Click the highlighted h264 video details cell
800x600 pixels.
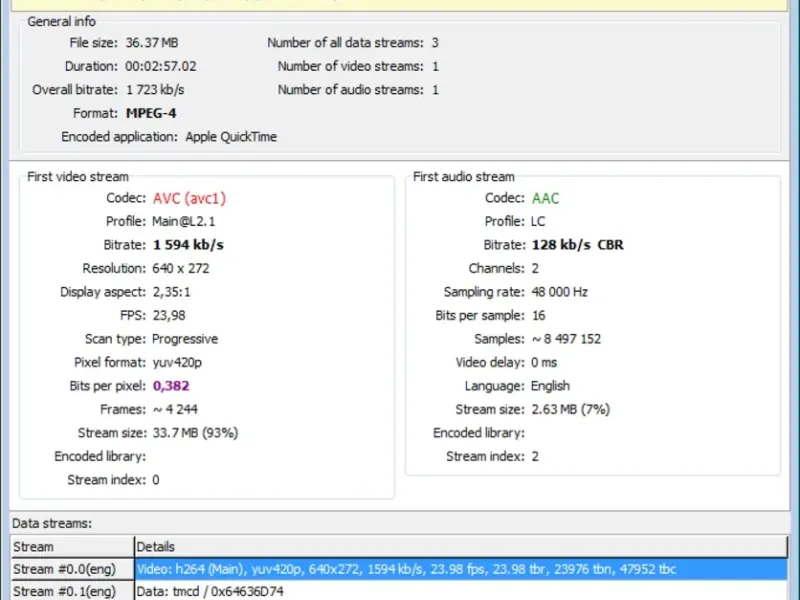click(x=406, y=569)
